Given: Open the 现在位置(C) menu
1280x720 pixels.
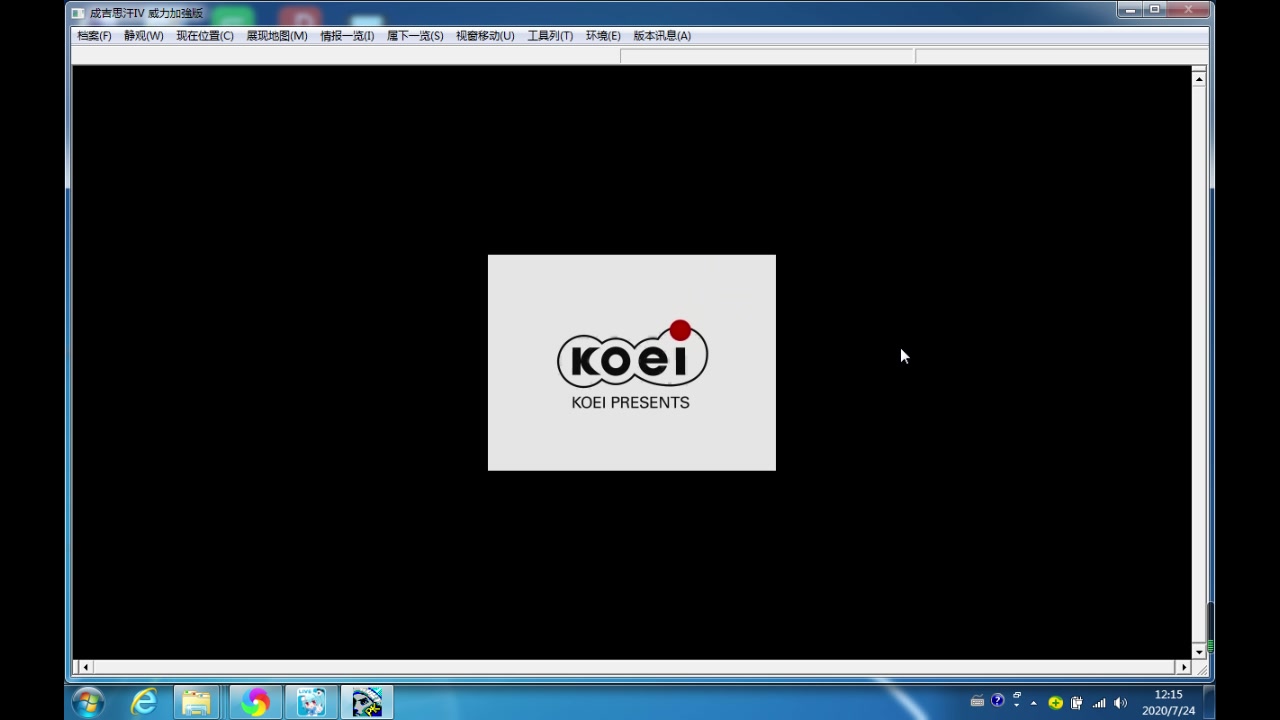Looking at the screenshot, I should click(x=205, y=36).
